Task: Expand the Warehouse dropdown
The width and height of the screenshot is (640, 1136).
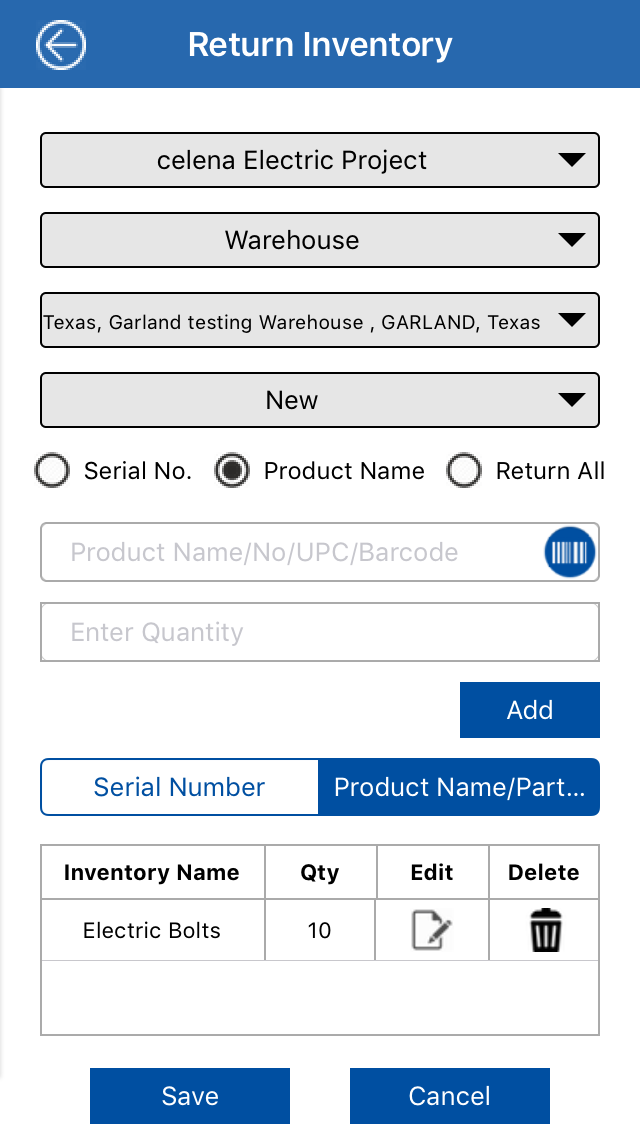Action: (320, 240)
